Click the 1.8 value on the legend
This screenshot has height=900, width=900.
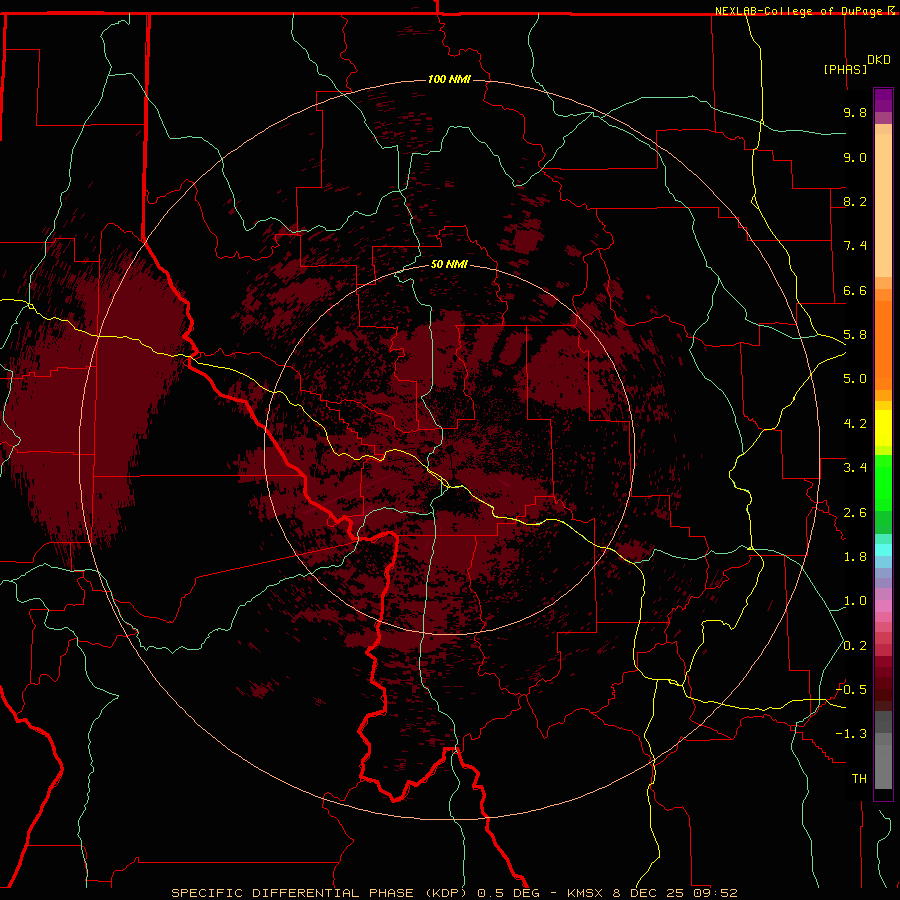coord(855,557)
